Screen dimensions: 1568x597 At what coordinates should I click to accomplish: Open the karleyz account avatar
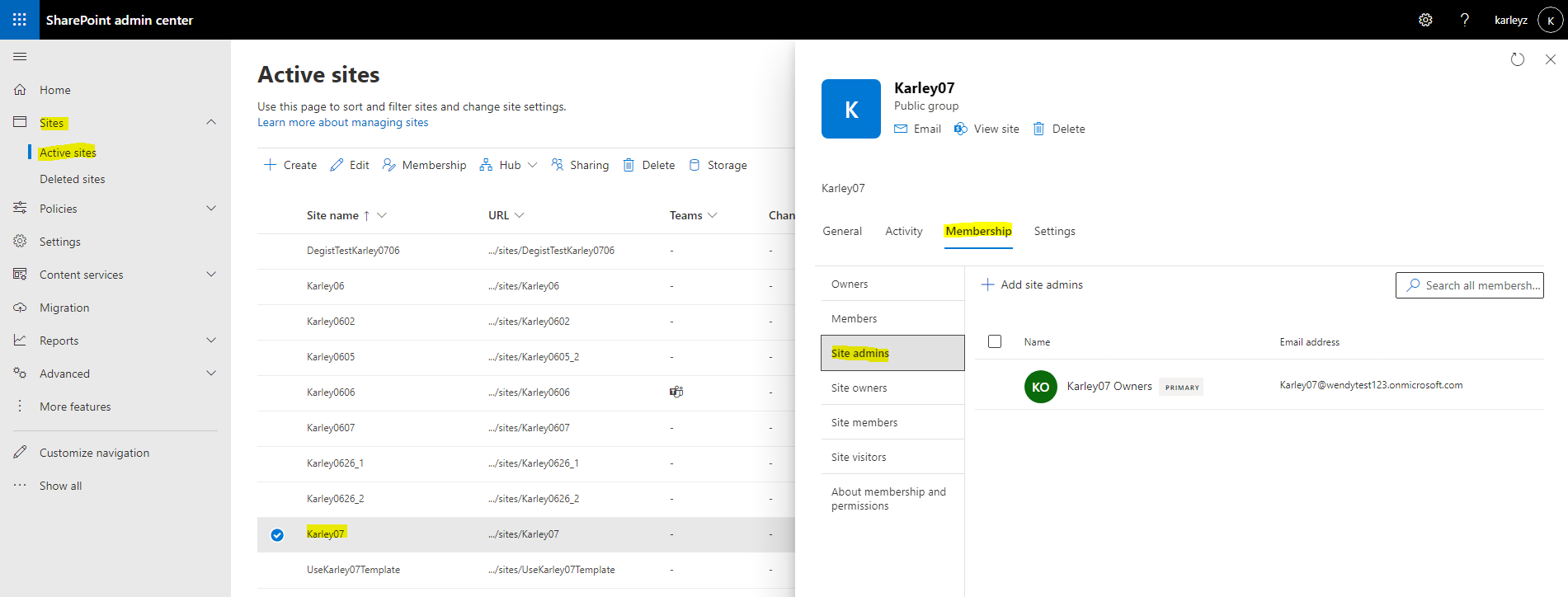point(1551,20)
